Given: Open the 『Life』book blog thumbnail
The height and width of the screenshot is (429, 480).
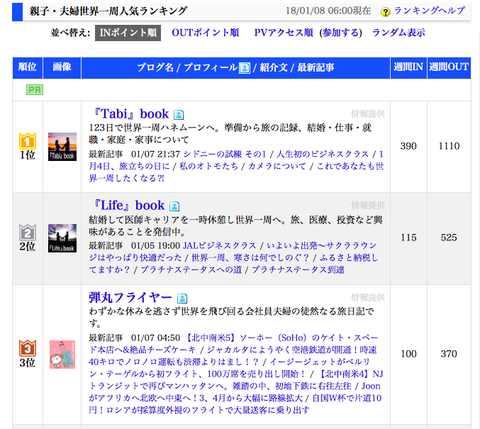Looking at the screenshot, I should [x=62, y=238].
